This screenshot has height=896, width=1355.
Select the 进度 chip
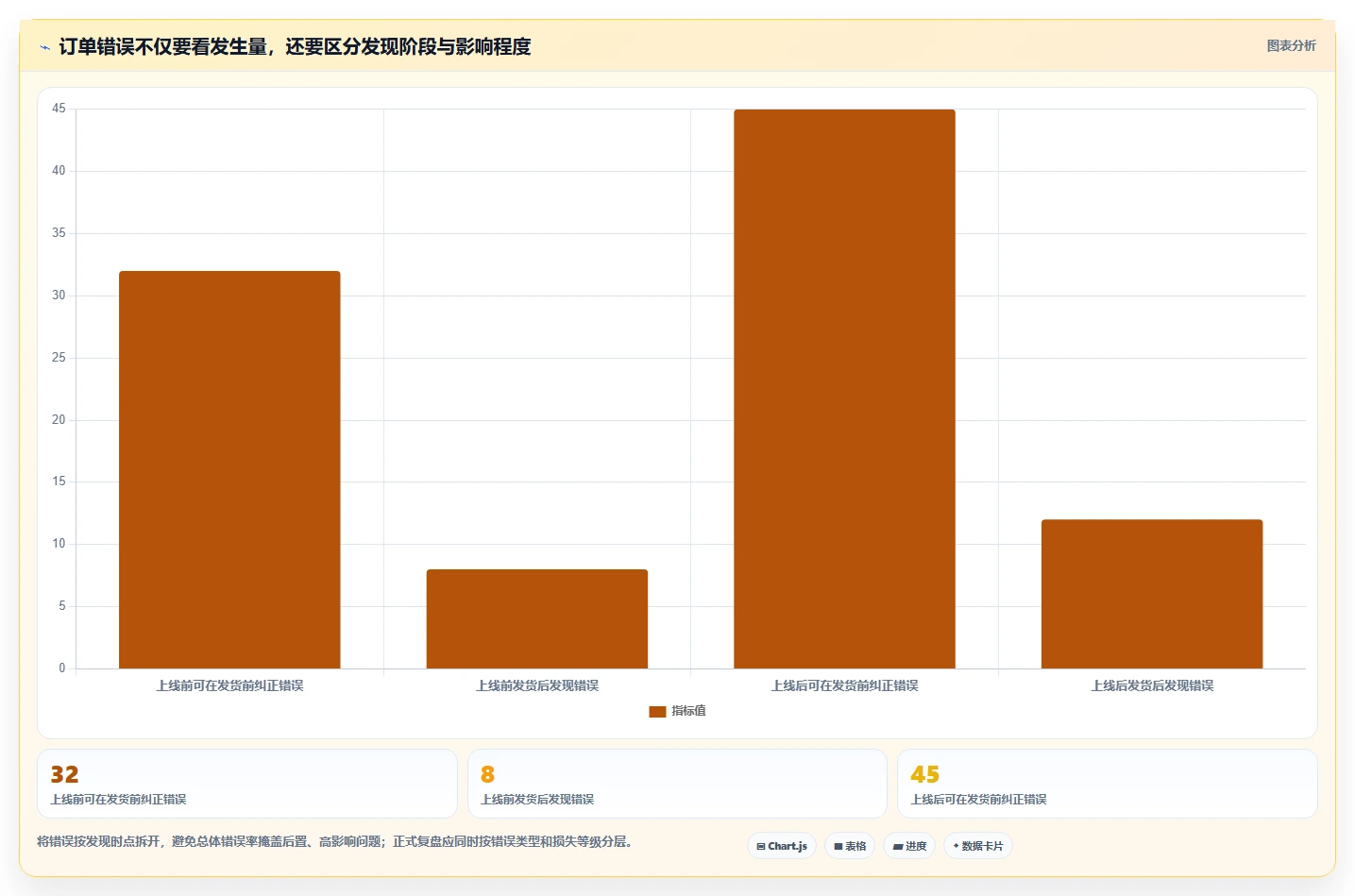[x=909, y=846]
